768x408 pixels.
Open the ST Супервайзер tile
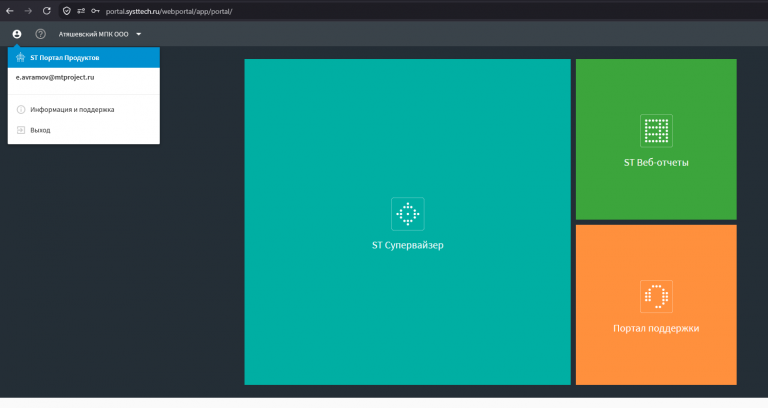tap(408, 222)
